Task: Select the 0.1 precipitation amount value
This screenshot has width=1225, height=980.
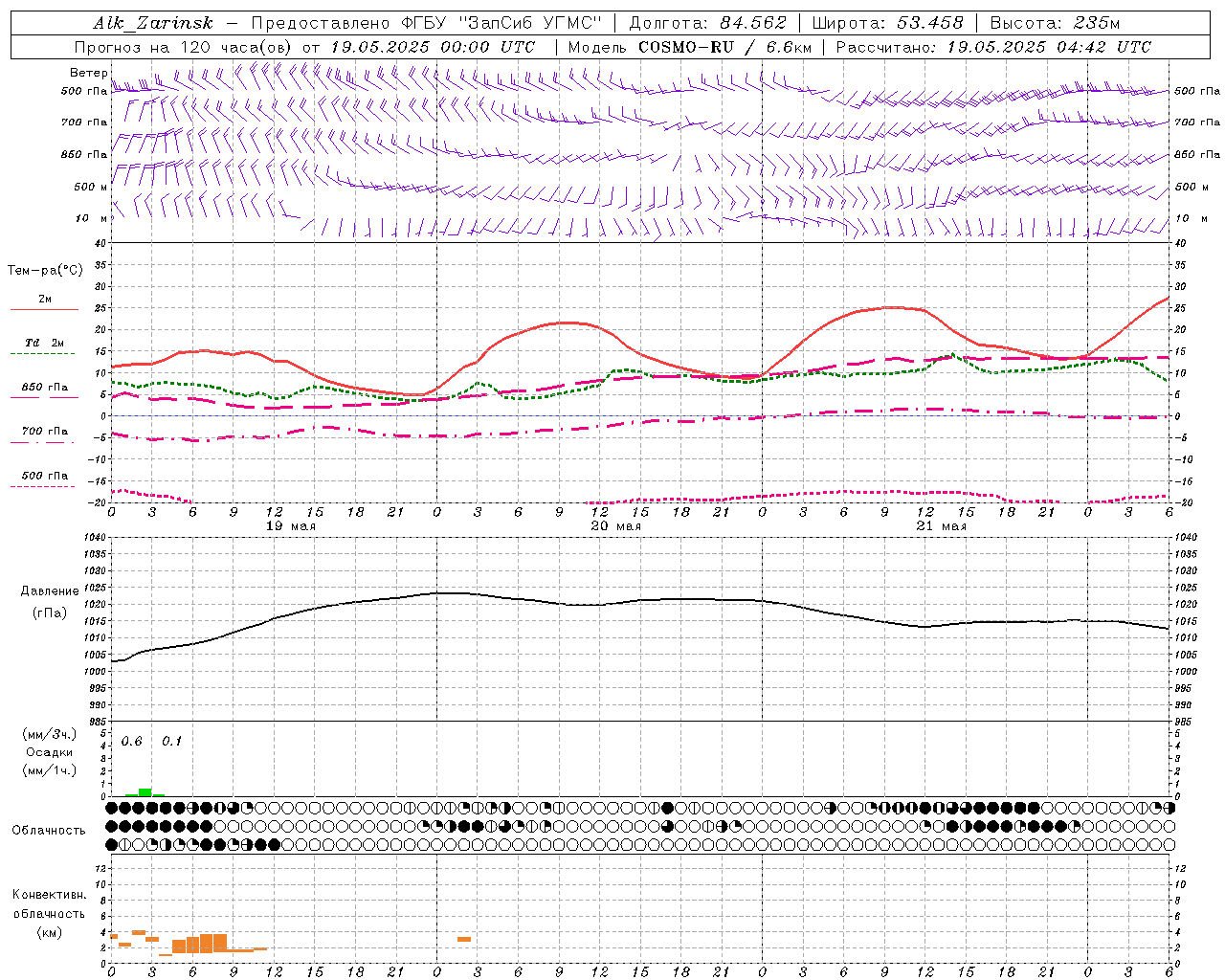Action: pos(172,742)
